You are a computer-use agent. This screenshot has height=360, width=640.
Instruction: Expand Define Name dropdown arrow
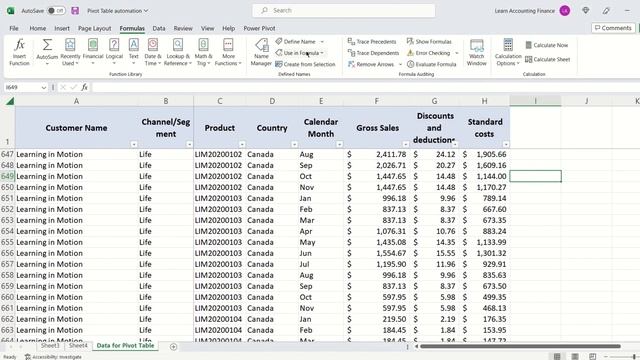pos(322,42)
